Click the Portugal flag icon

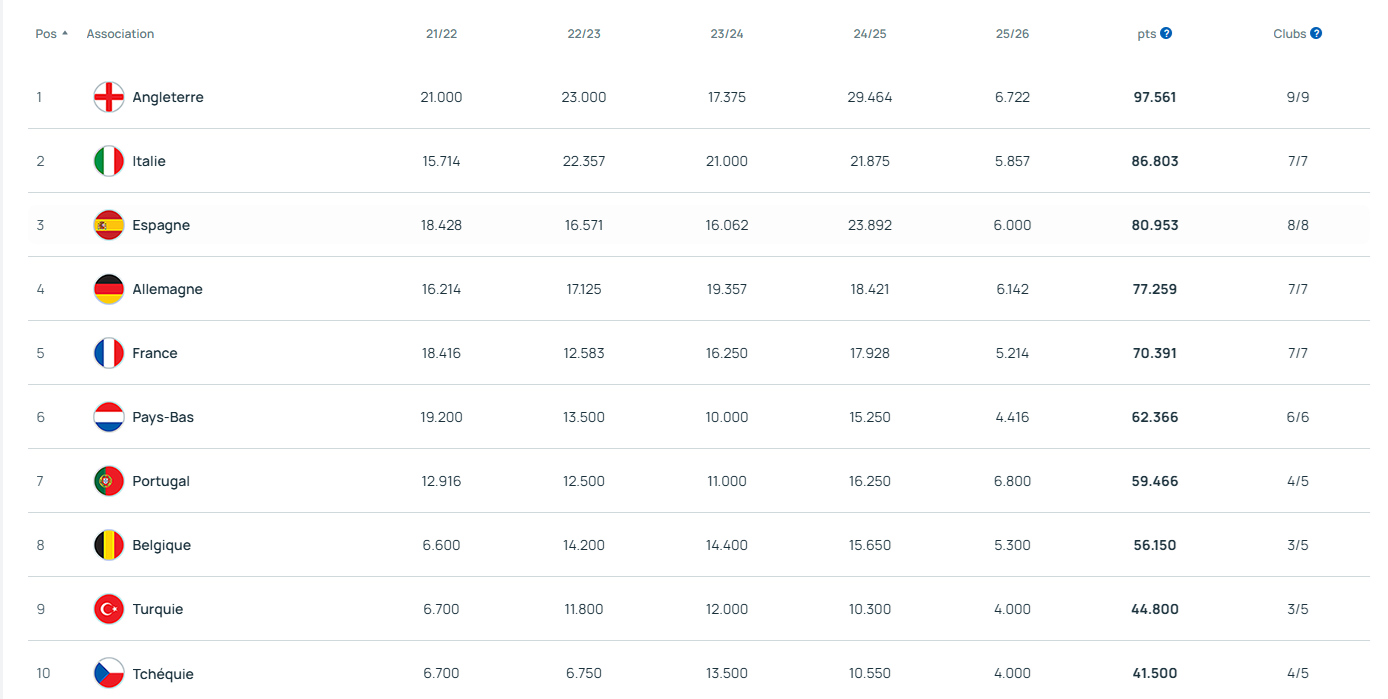pos(109,481)
